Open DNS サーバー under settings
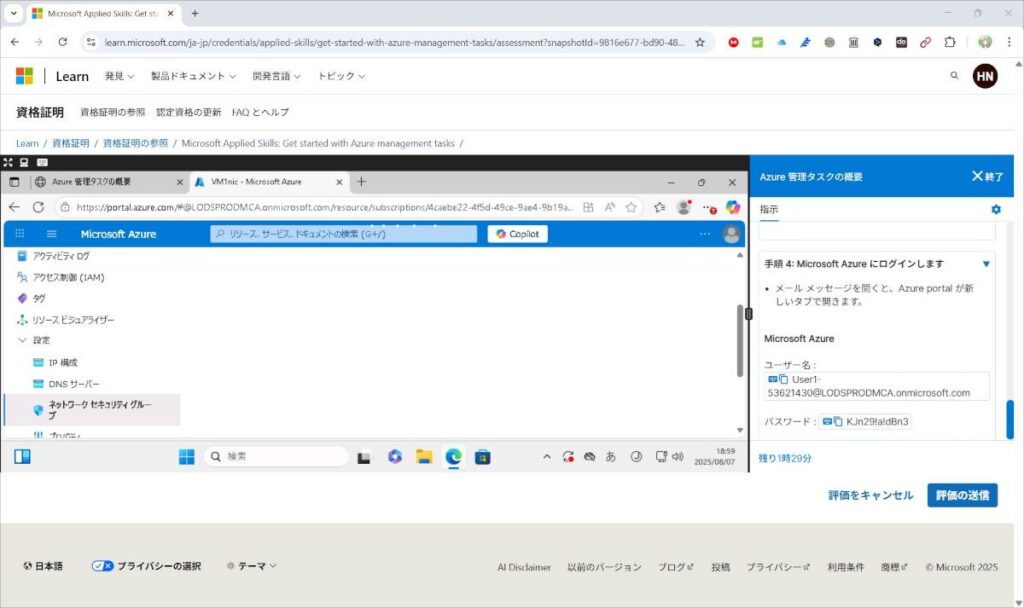The height and width of the screenshot is (608, 1024). 66,384
